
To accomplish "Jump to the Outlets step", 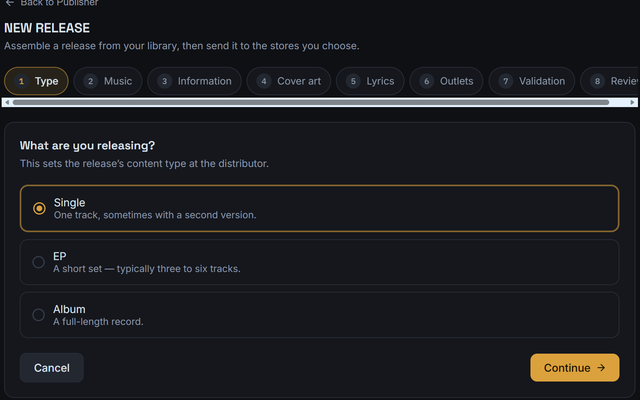I will click(446, 81).
